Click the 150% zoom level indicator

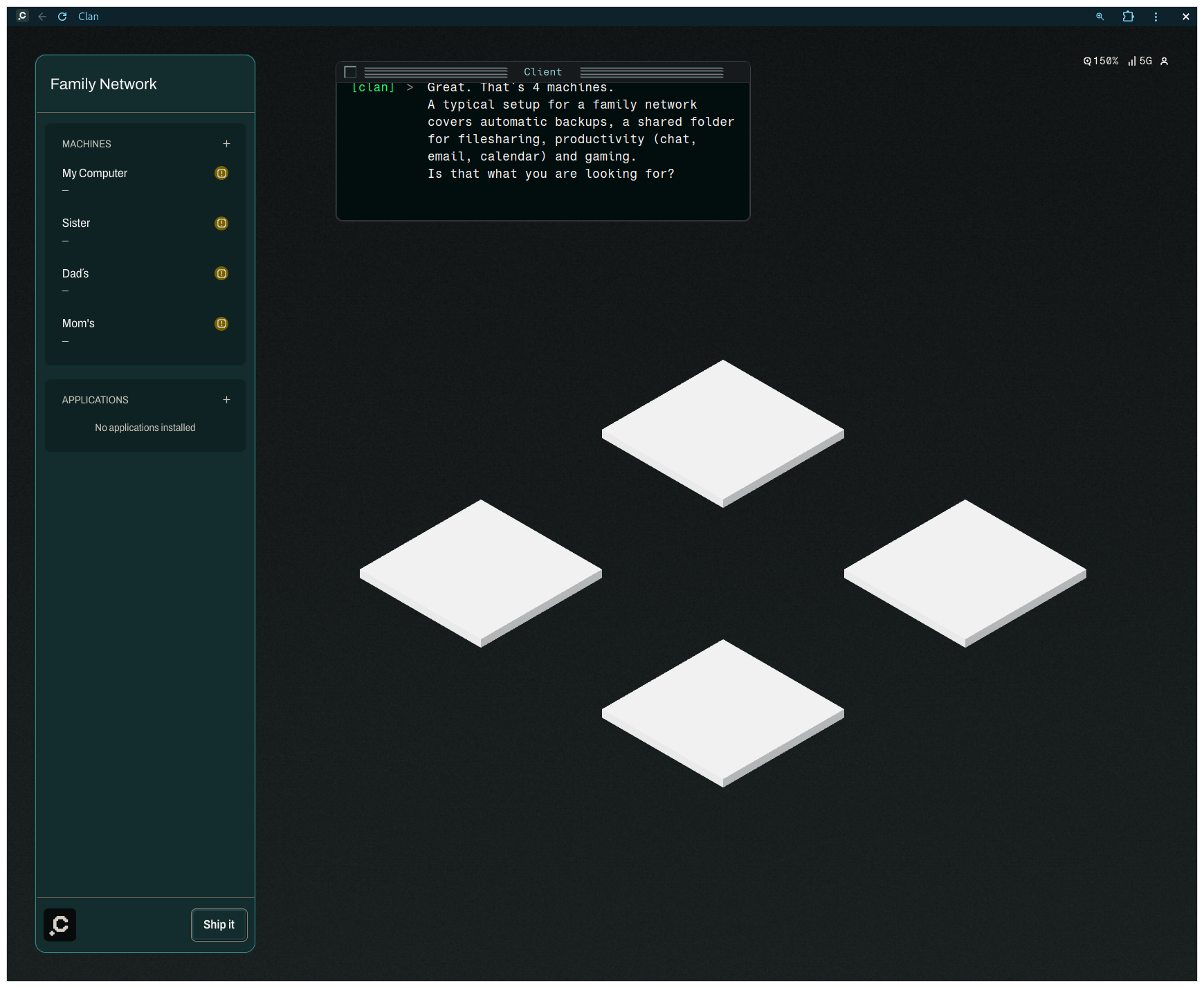[1101, 61]
